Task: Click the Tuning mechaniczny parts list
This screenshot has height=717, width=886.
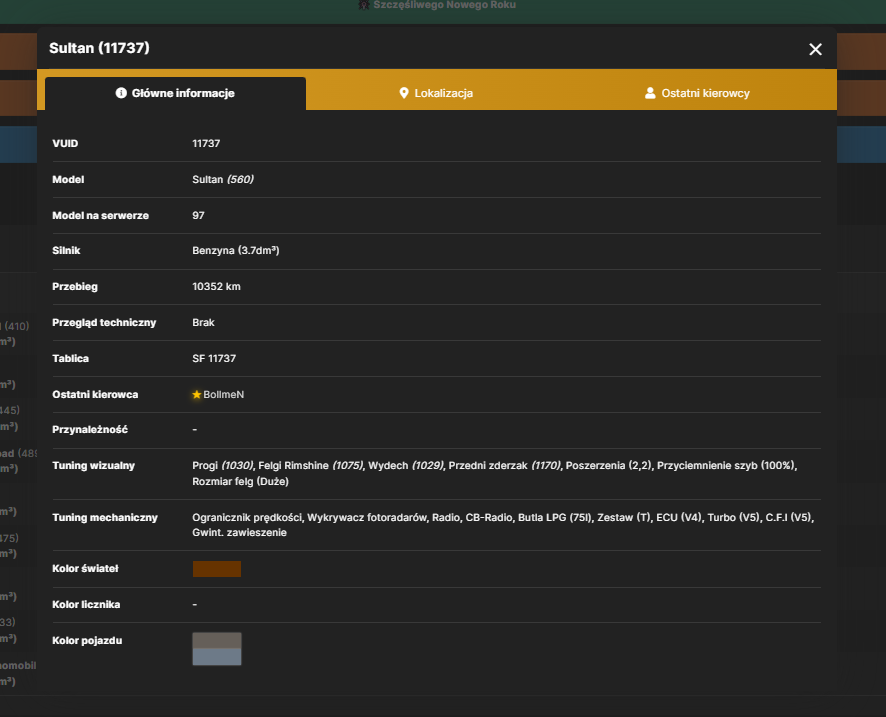Action: pos(503,525)
